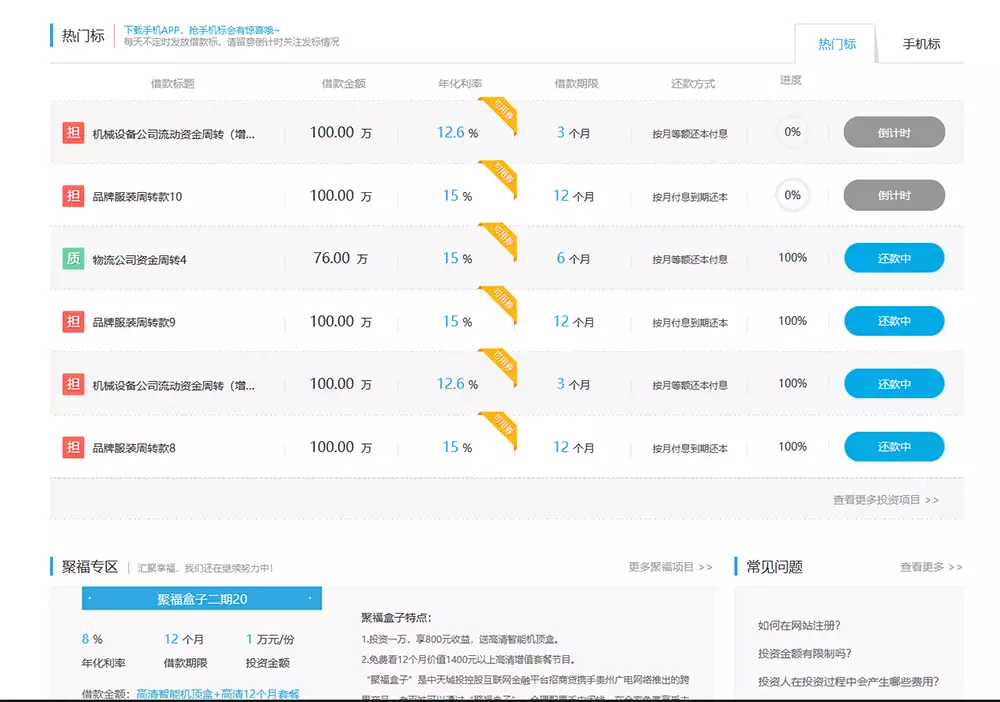The width and height of the screenshot is (1000, 702).
Task: Click the 担 badge beside 品牌服装周转款9
Action: [x=73, y=321]
